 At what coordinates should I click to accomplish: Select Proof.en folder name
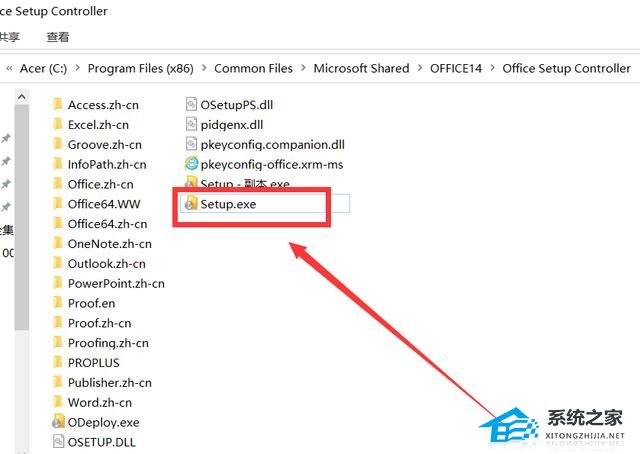[91, 303]
